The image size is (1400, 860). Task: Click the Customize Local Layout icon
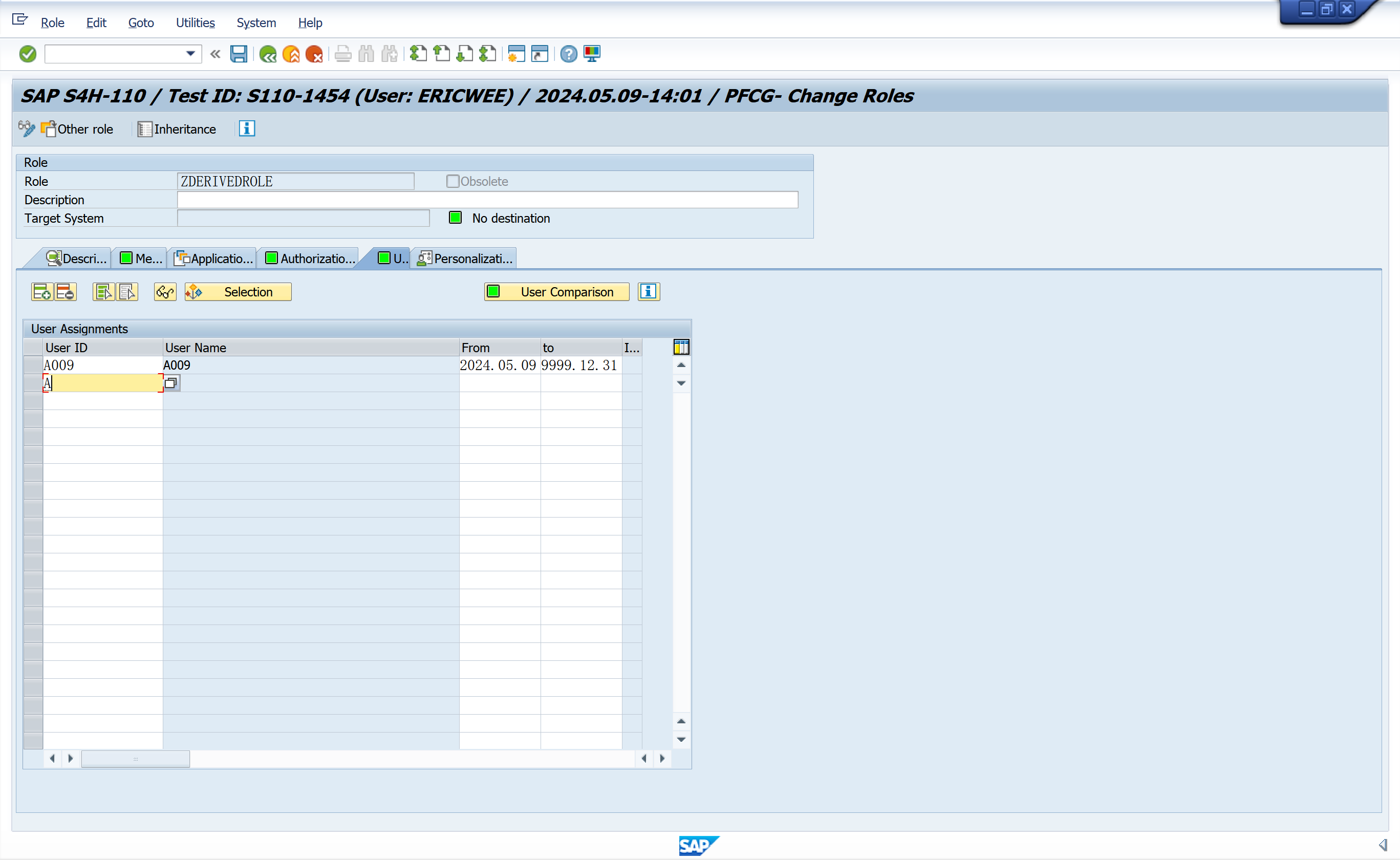tap(591, 54)
